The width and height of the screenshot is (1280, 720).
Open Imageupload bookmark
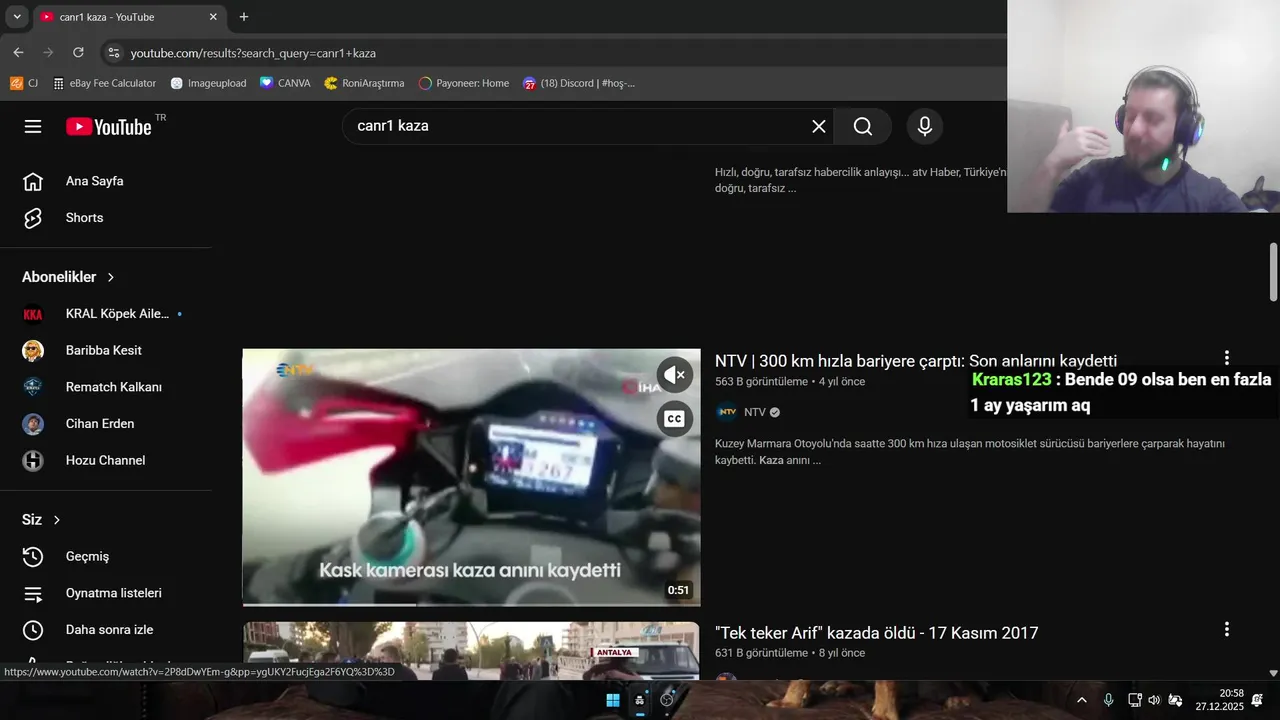tap(208, 83)
